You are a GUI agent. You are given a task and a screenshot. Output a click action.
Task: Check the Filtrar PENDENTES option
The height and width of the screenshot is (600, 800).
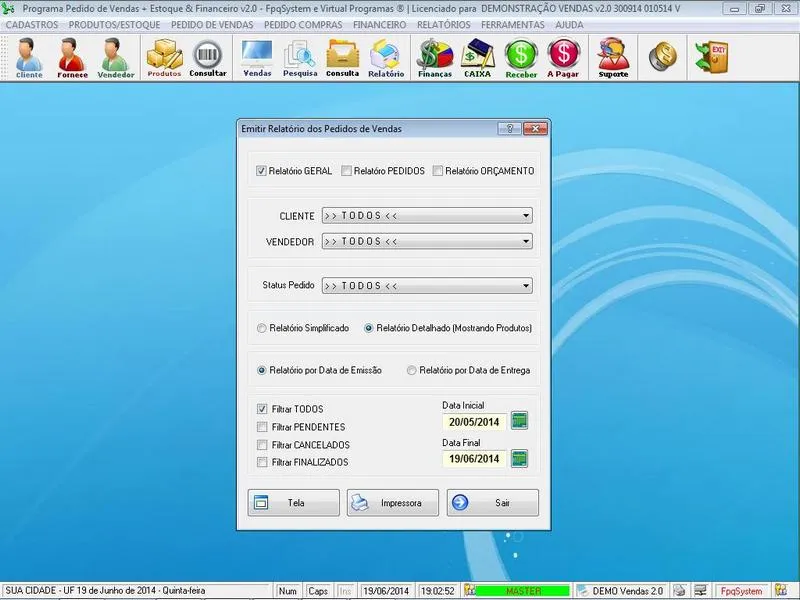point(262,427)
